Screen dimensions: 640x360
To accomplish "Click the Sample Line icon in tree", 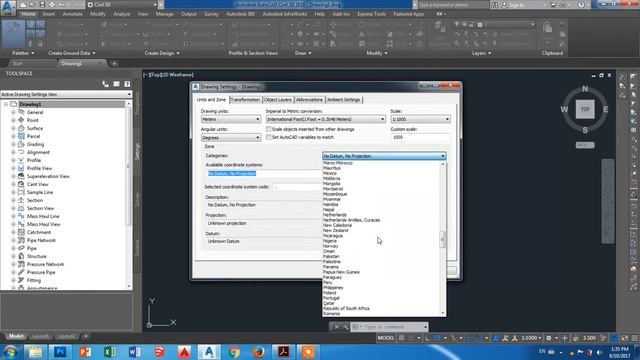I will tap(21, 192).
